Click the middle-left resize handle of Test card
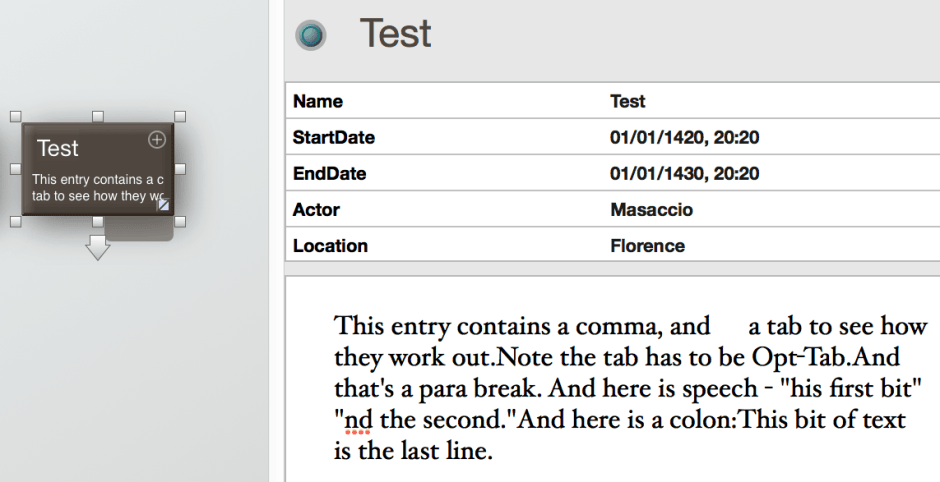The height and width of the screenshot is (482, 940). point(15,169)
